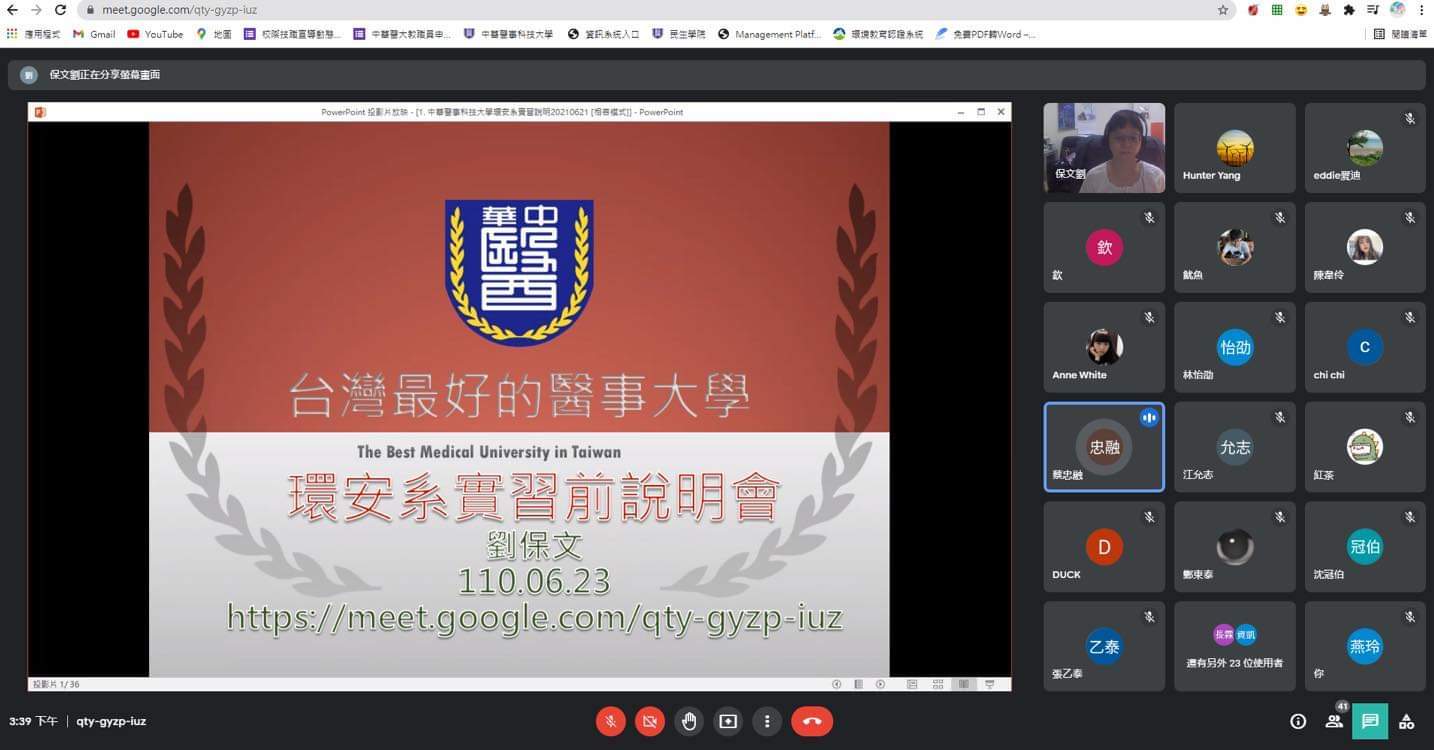Select your own tile labeled 你

[x=1365, y=646]
